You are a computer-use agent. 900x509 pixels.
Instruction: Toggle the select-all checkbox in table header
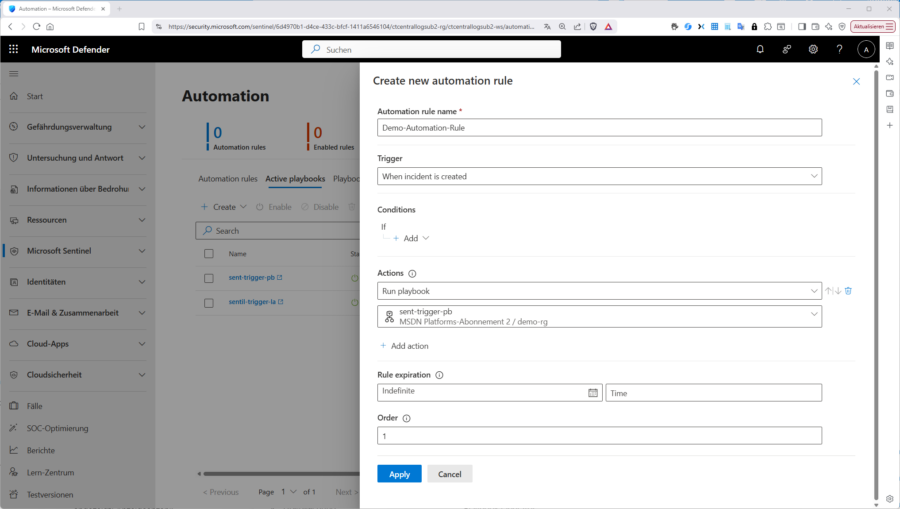[209, 254]
